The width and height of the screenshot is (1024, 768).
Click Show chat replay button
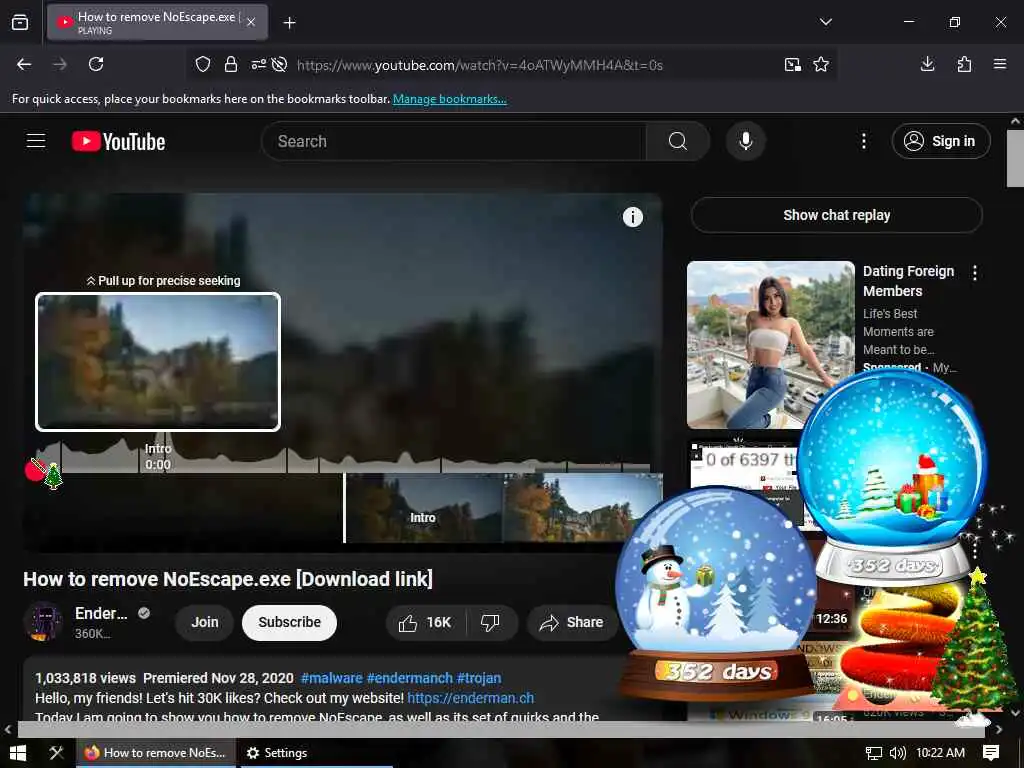(837, 215)
